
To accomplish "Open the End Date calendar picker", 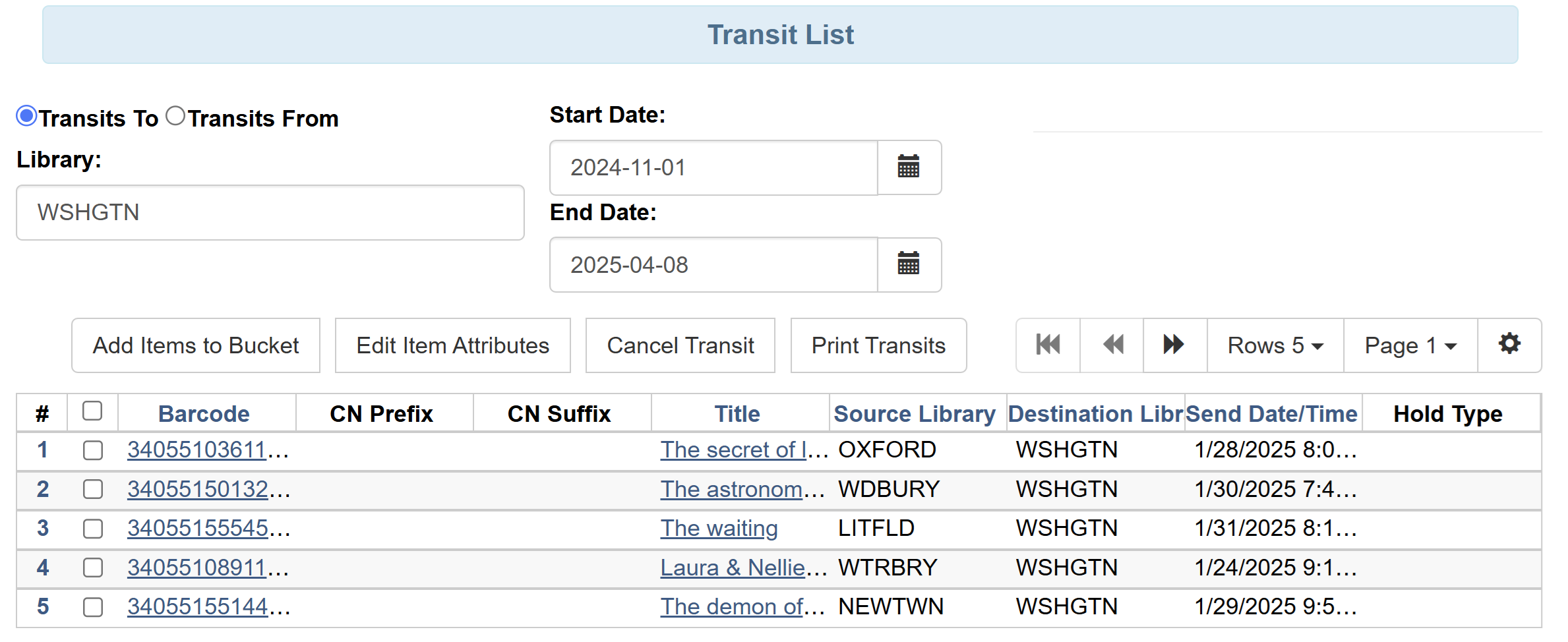I will (x=909, y=264).
